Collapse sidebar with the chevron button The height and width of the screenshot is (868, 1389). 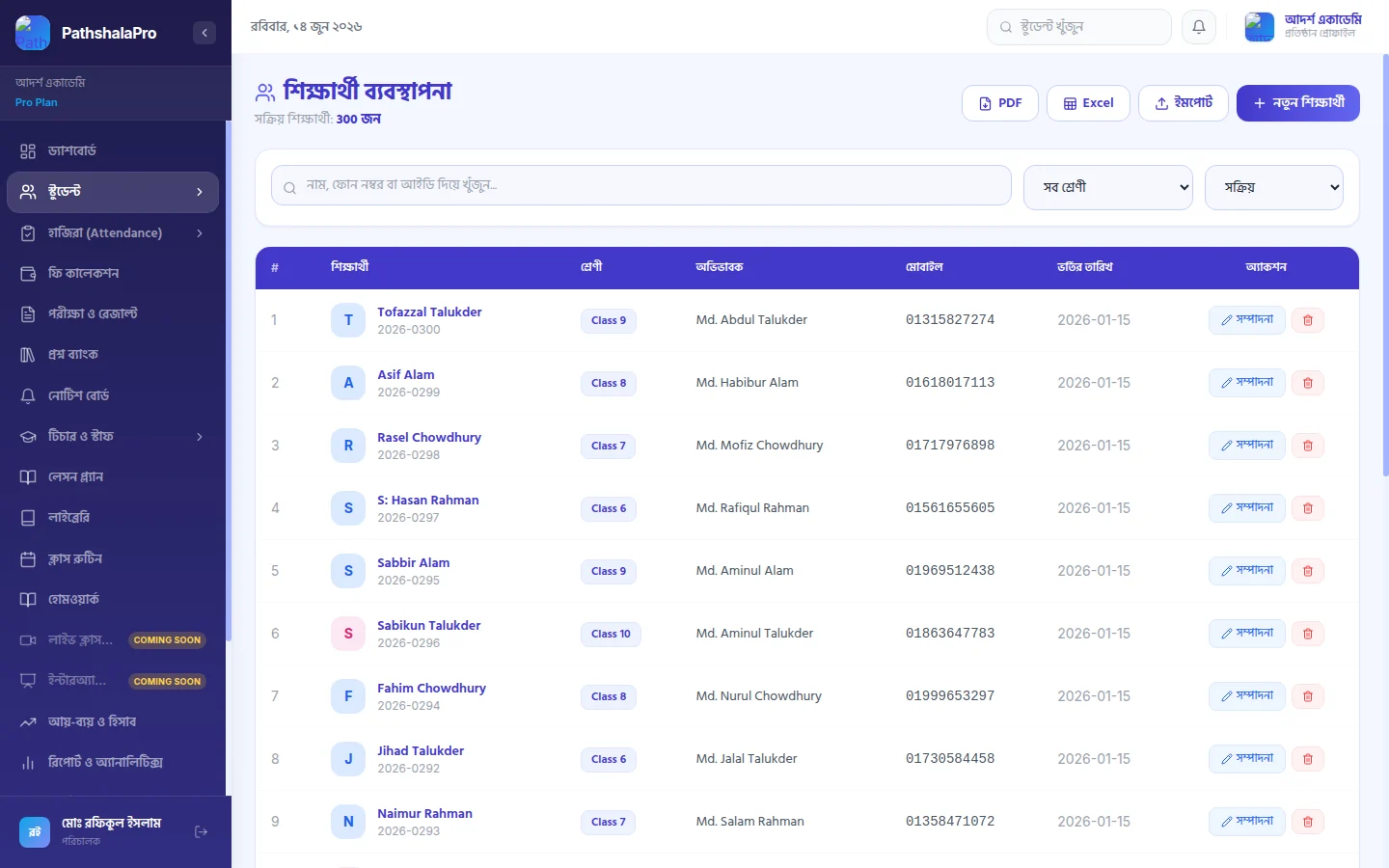(x=204, y=33)
